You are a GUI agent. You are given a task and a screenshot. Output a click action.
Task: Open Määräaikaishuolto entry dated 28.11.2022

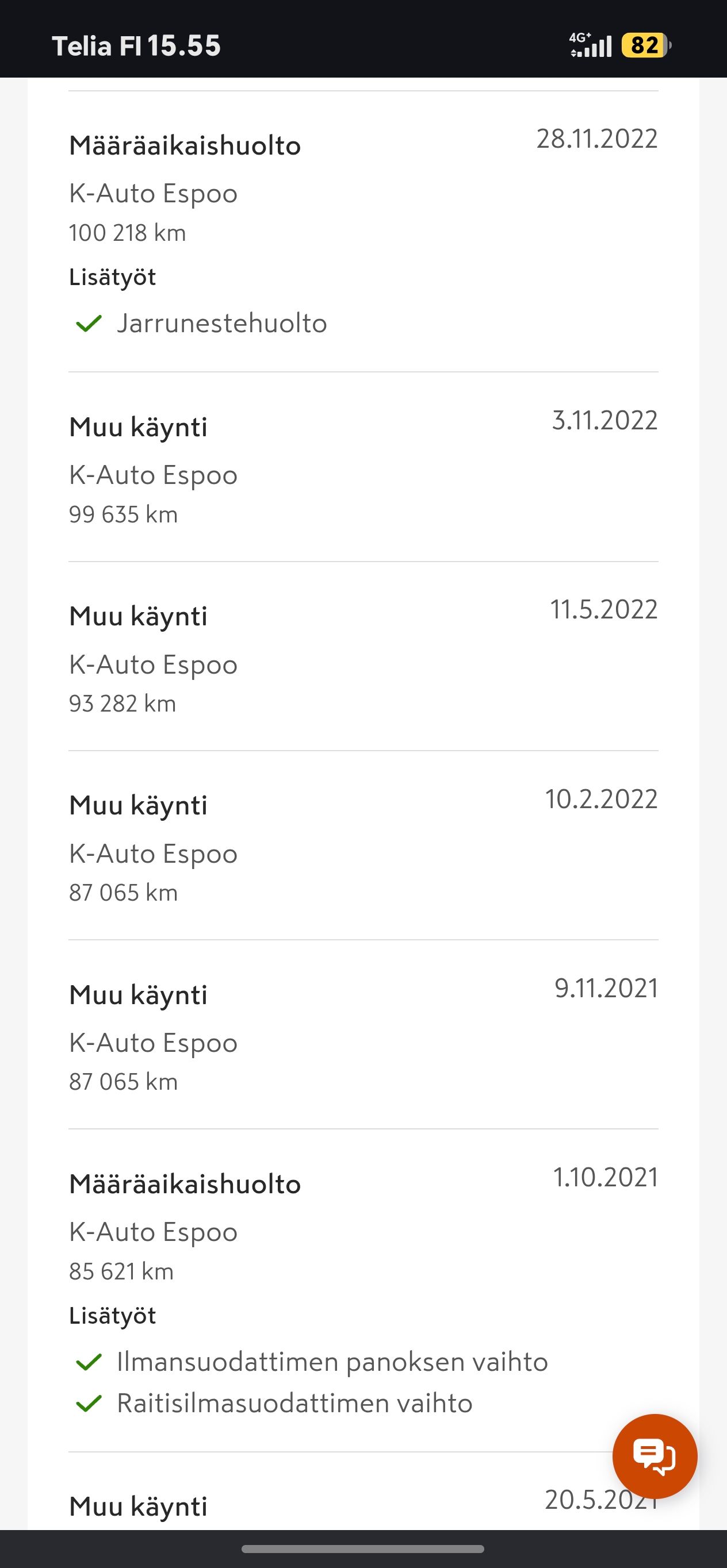[363, 231]
